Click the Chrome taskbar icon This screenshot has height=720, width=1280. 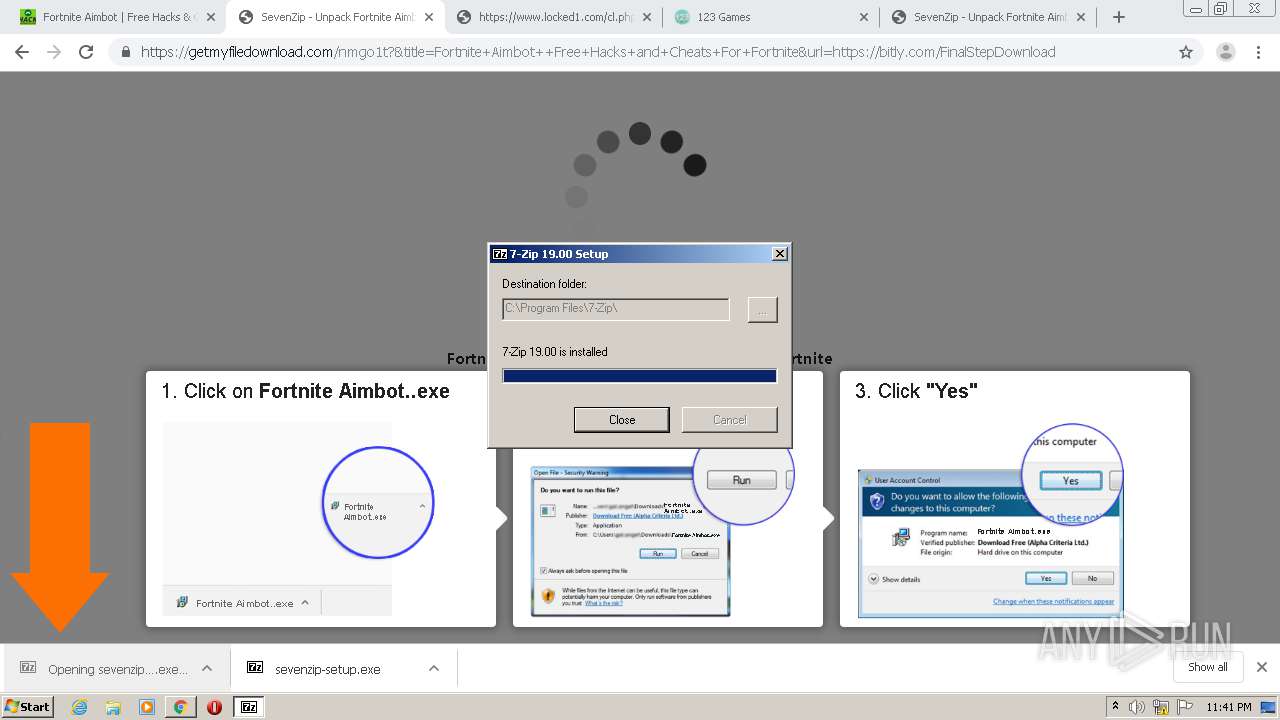180,707
